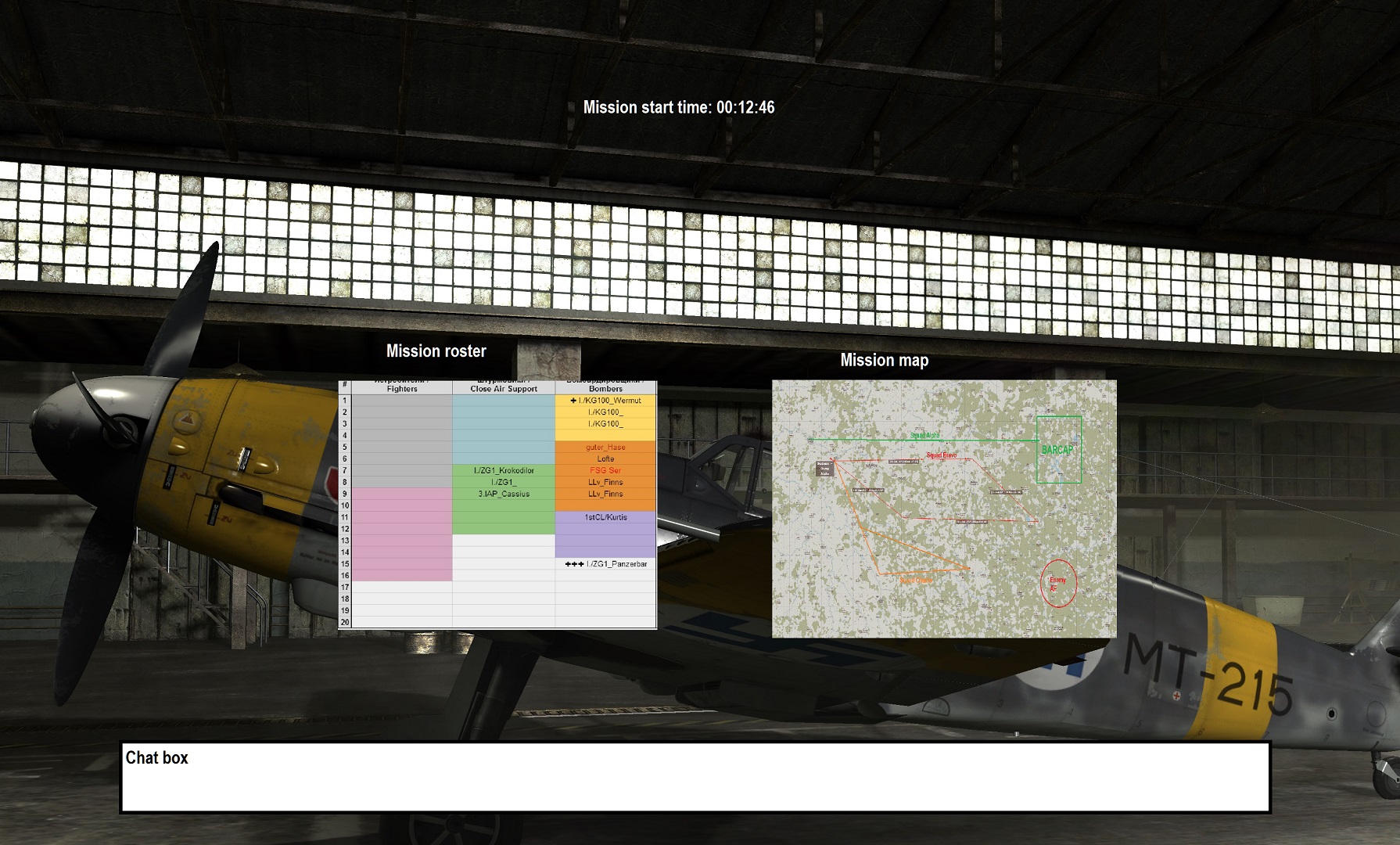The width and height of the screenshot is (1400, 845).
Task: Click the 'Mission map' heading
Action: coord(884,360)
